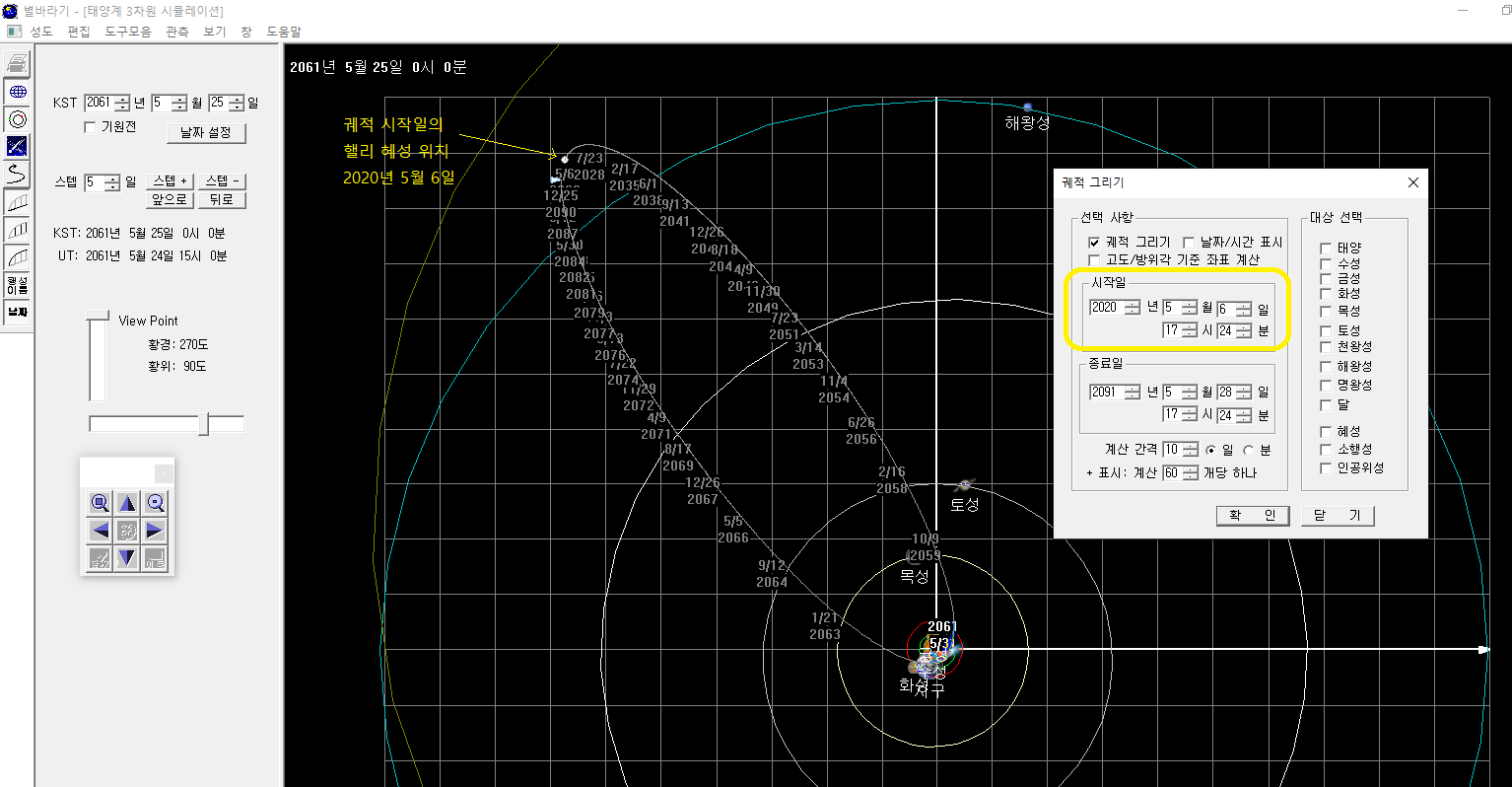Click the 스텝 - button
Viewport: 1512px width, 787px height.
click(222, 181)
